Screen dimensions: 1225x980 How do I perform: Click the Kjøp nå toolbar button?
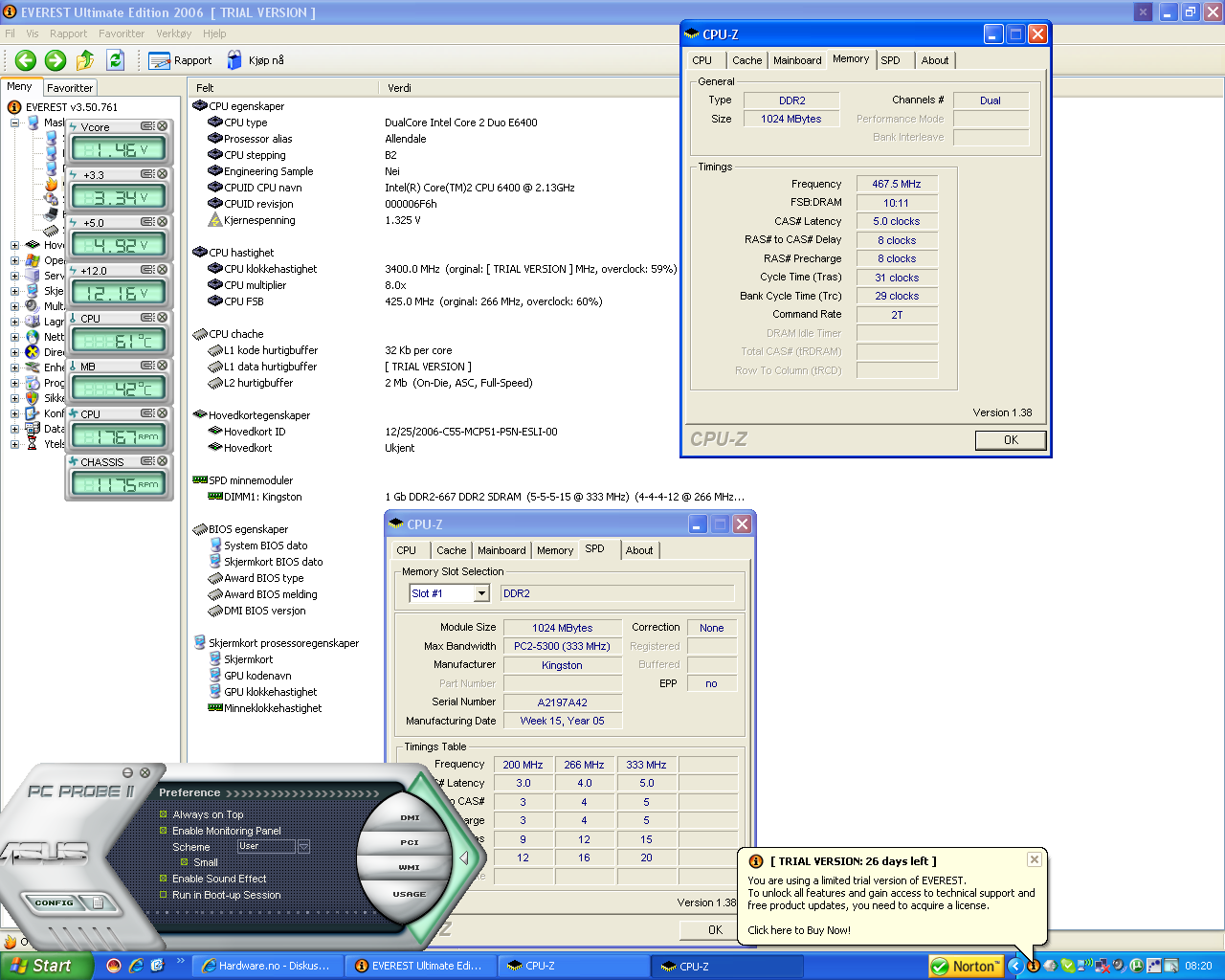pyautogui.click(x=256, y=60)
